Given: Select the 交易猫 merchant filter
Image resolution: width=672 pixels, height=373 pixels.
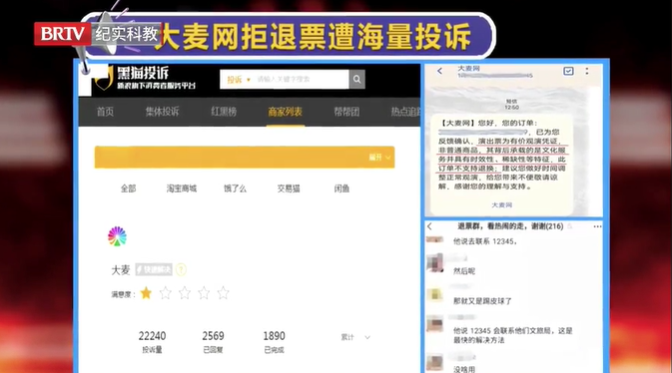Looking at the screenshot, I should [288, 189].
